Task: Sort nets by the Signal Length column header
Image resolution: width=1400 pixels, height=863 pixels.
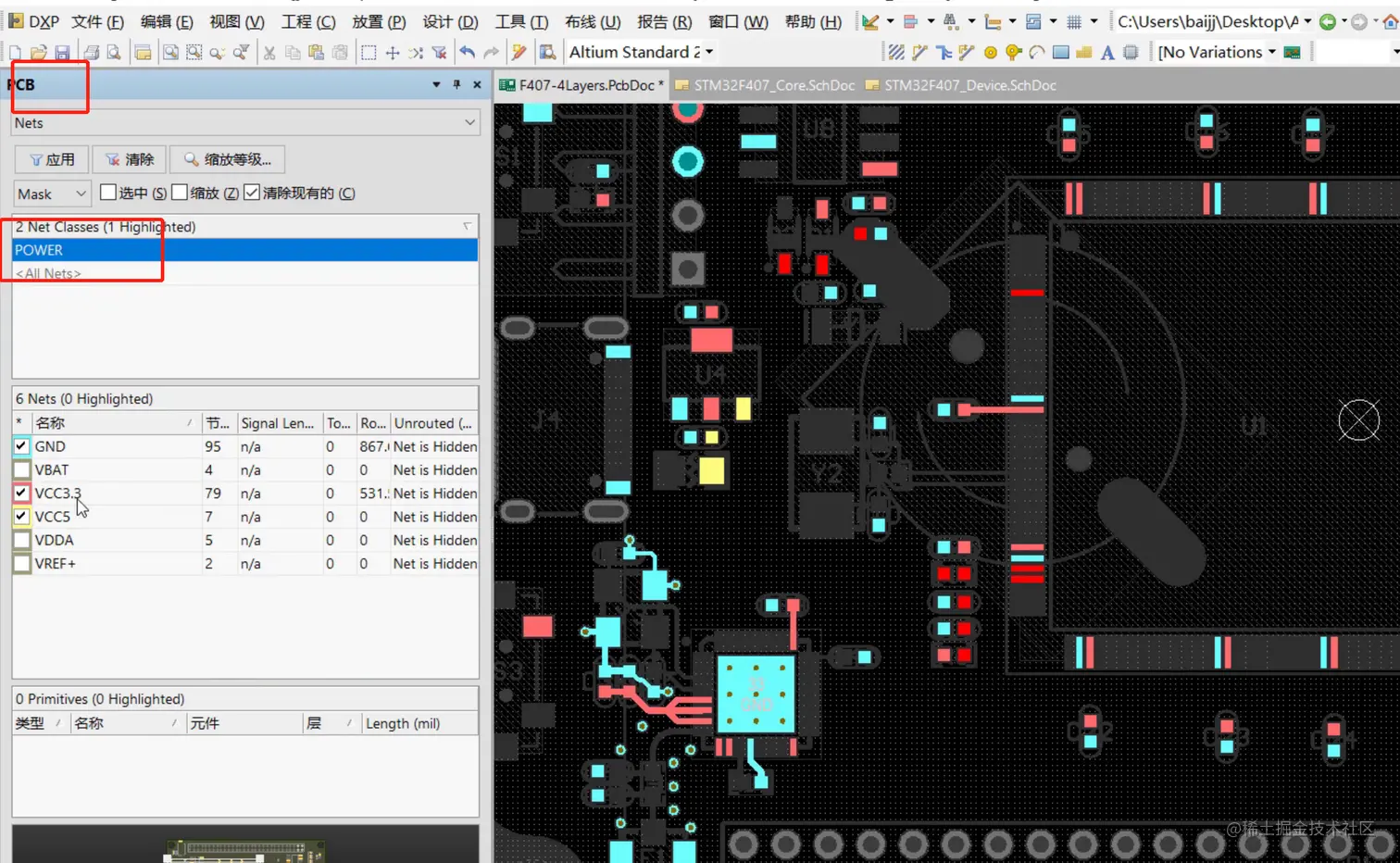Action: [280, 423]
